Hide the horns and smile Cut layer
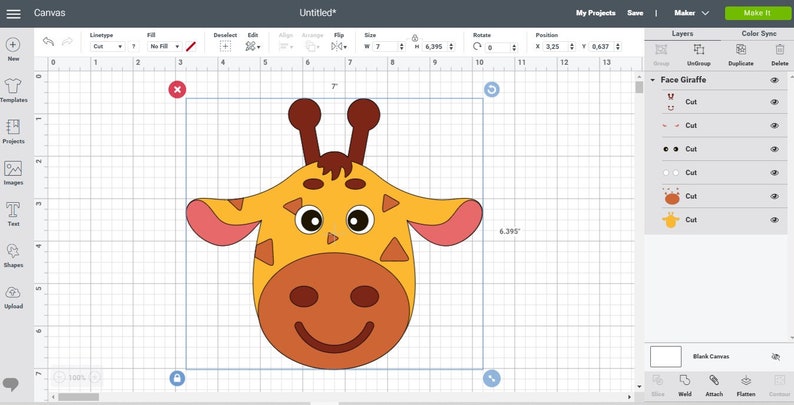 pyautogui.click(x=774, y=102)
